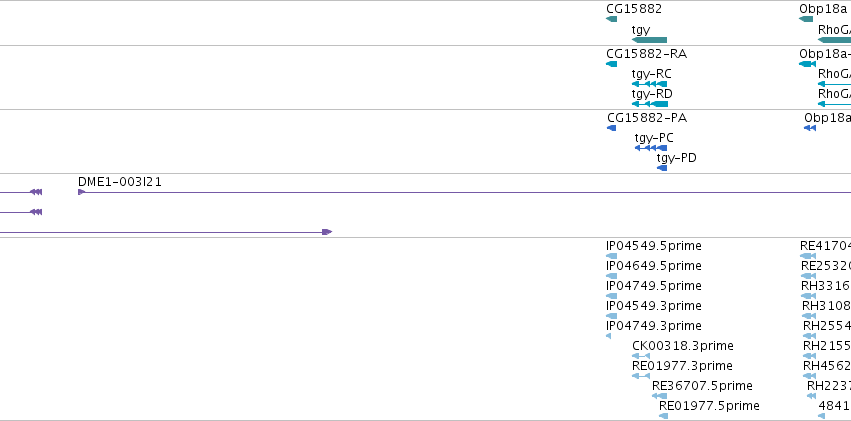
Task: Select the tgy-RC transcript feature
Action: click(650, 84)
